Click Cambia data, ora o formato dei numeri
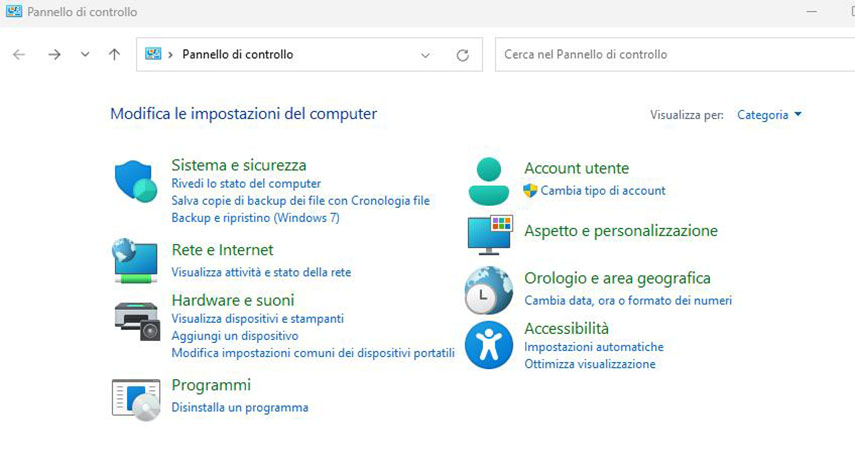Image resolution: width=855 pixels, height=467 pixels. point(628,300)
